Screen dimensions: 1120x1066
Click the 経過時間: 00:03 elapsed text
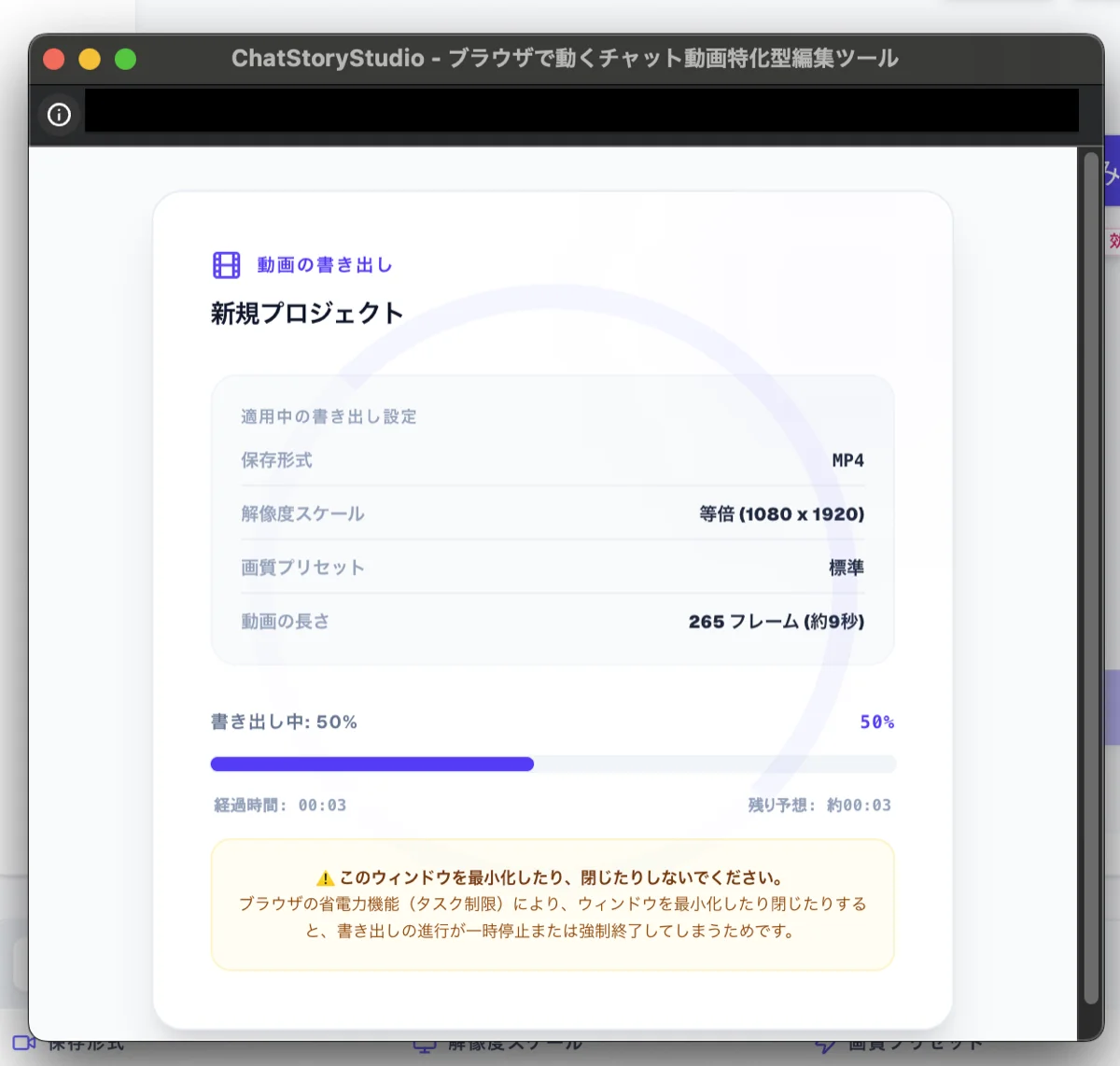click(280, 805)
